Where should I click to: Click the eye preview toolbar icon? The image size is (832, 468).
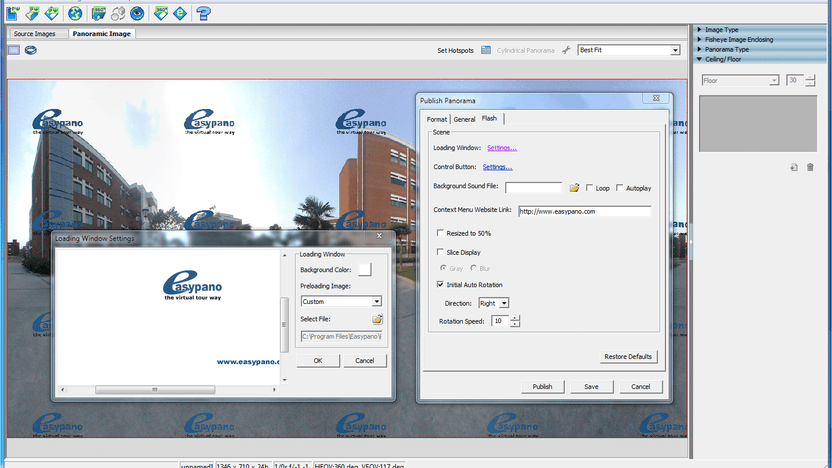coord(137,13)
